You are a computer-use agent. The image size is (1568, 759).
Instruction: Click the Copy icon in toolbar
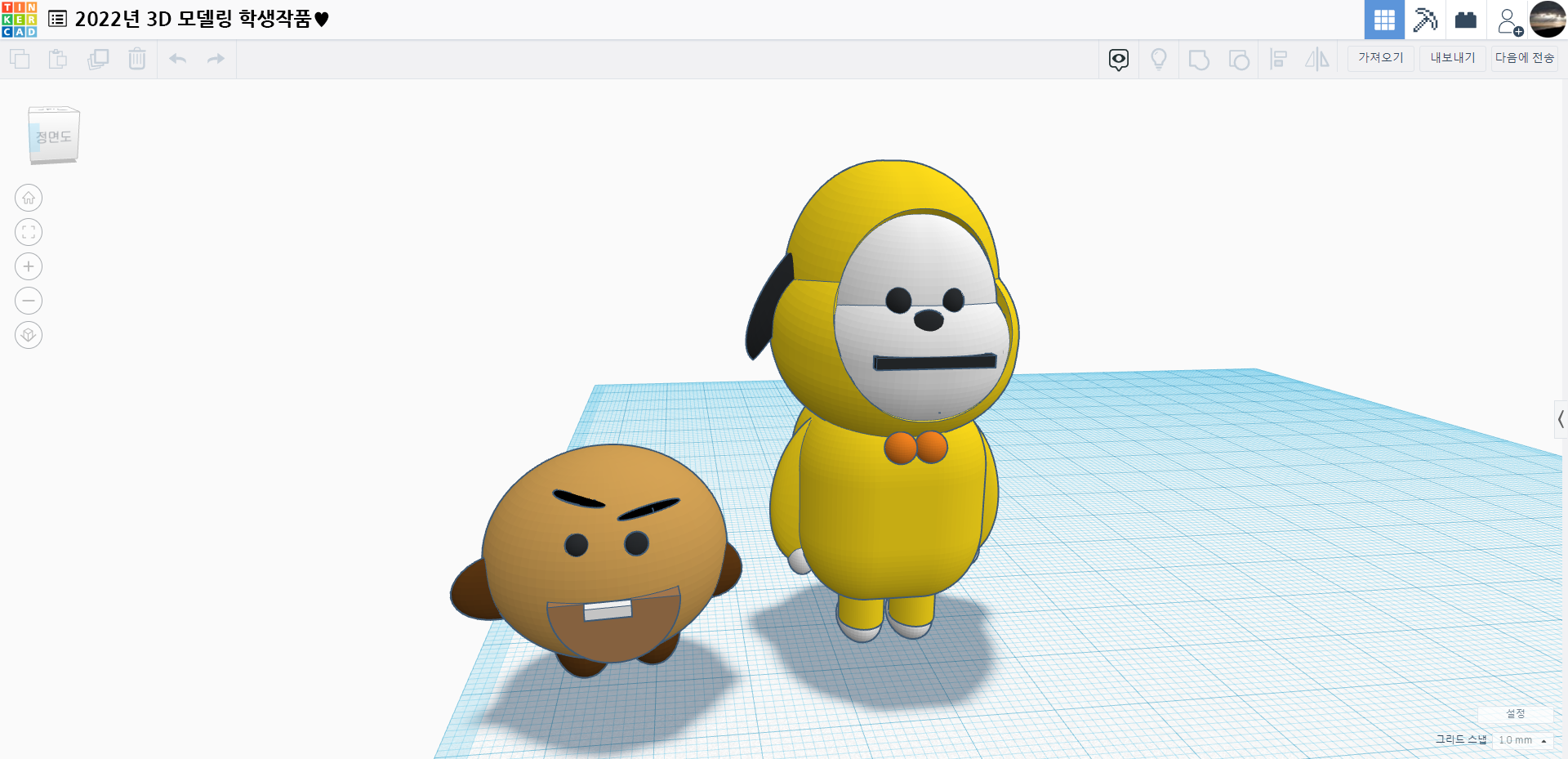[20, 59]
